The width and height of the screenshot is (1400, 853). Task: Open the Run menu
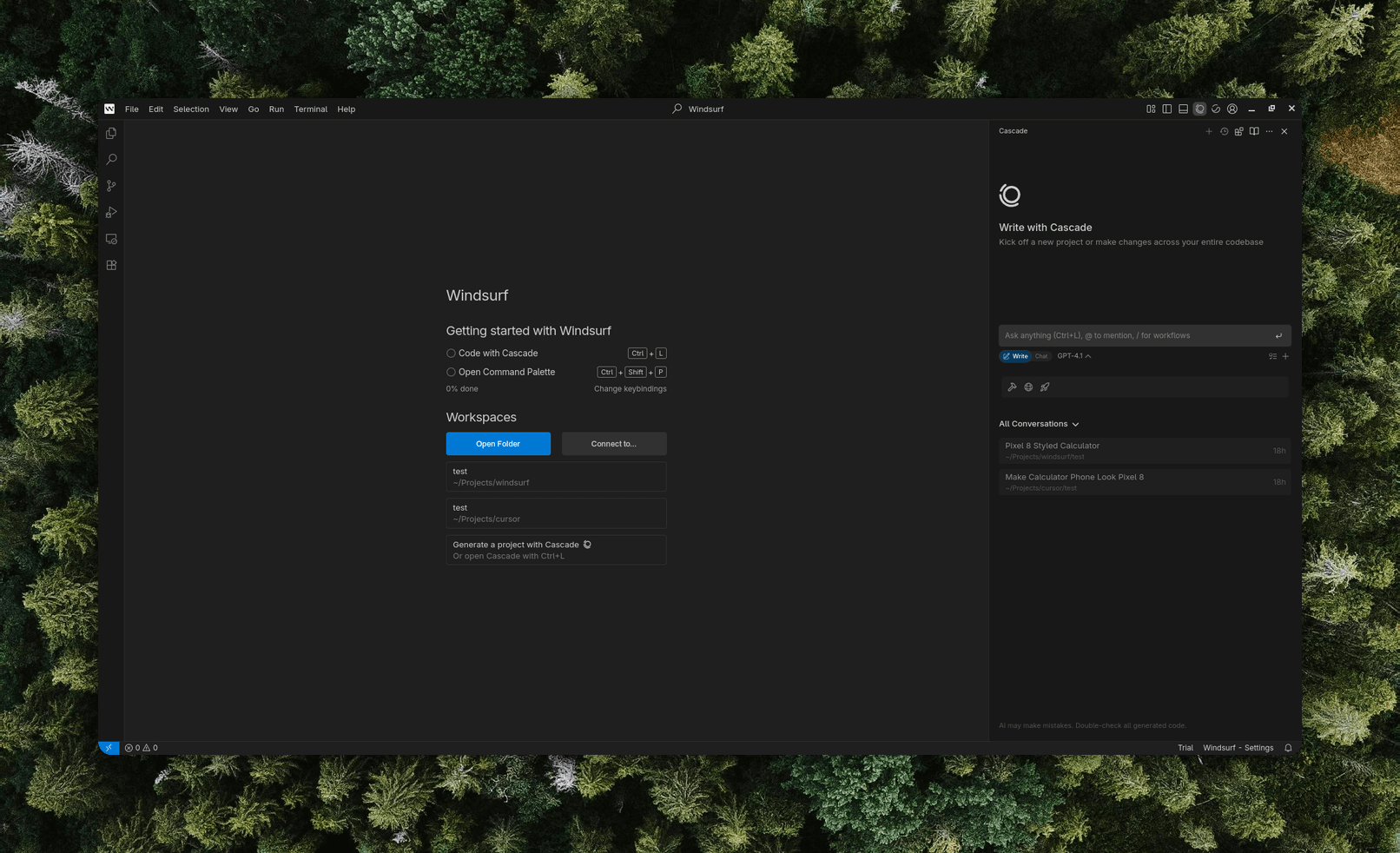(276, 109)
